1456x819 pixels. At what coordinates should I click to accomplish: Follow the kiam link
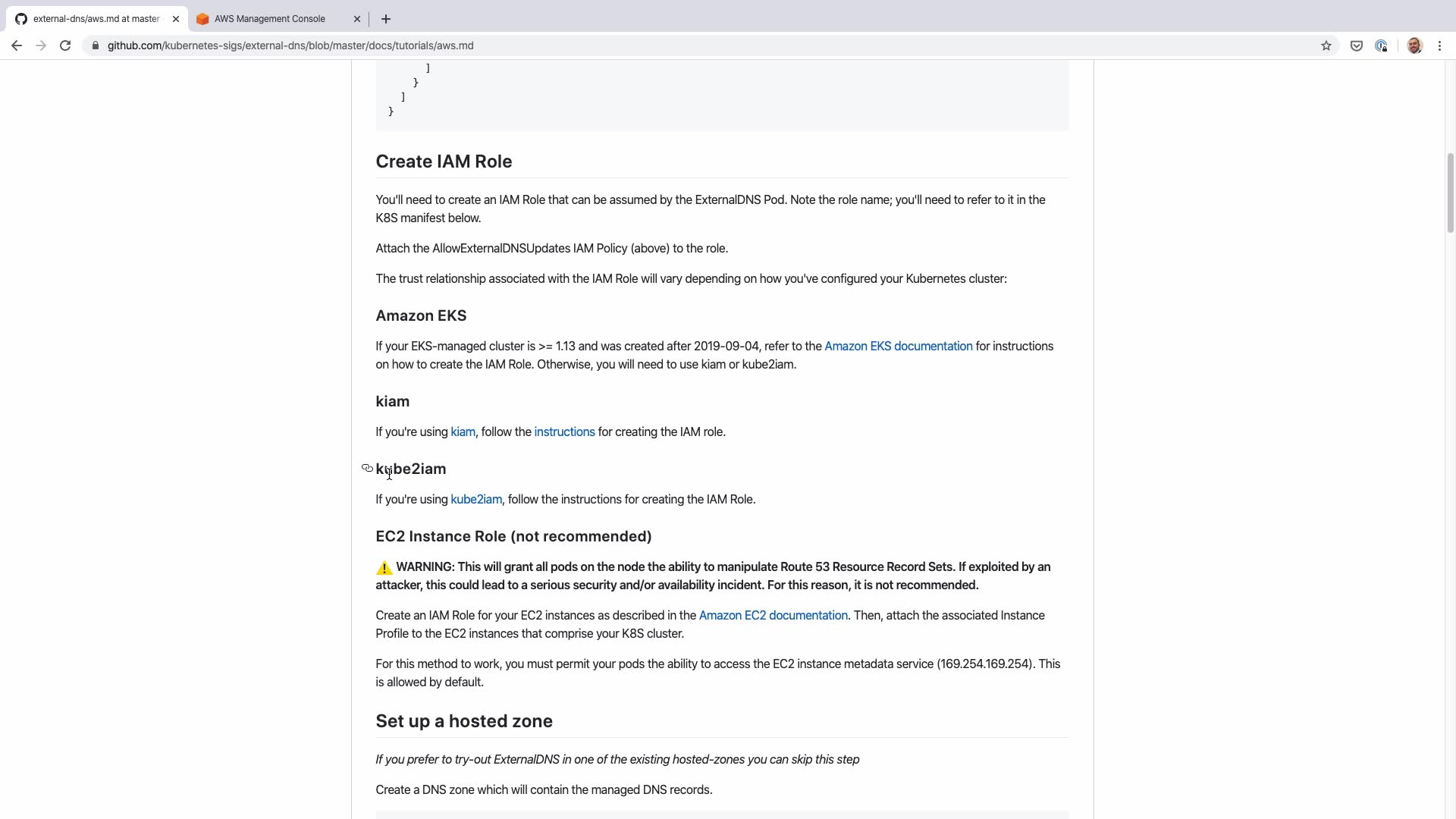(x=463, y=431)
